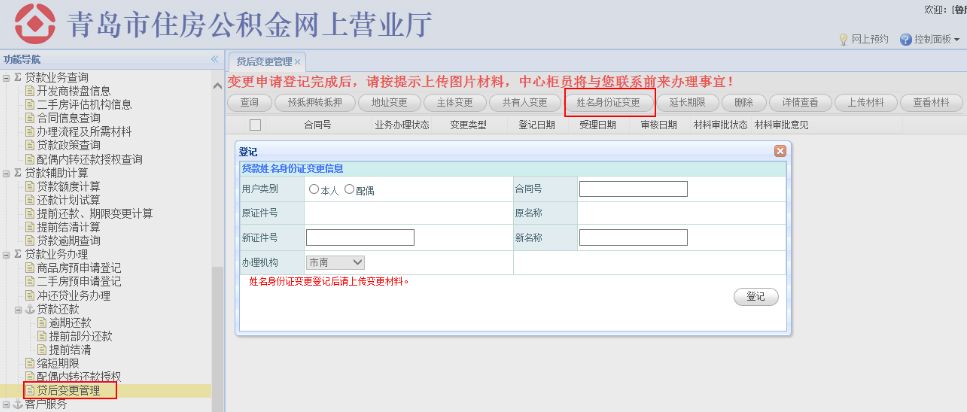The height and width of the screenshot is (412, 967).
Task: Collapse the navigation panel using double-chevron icon
Action: (x=215, y=59)
